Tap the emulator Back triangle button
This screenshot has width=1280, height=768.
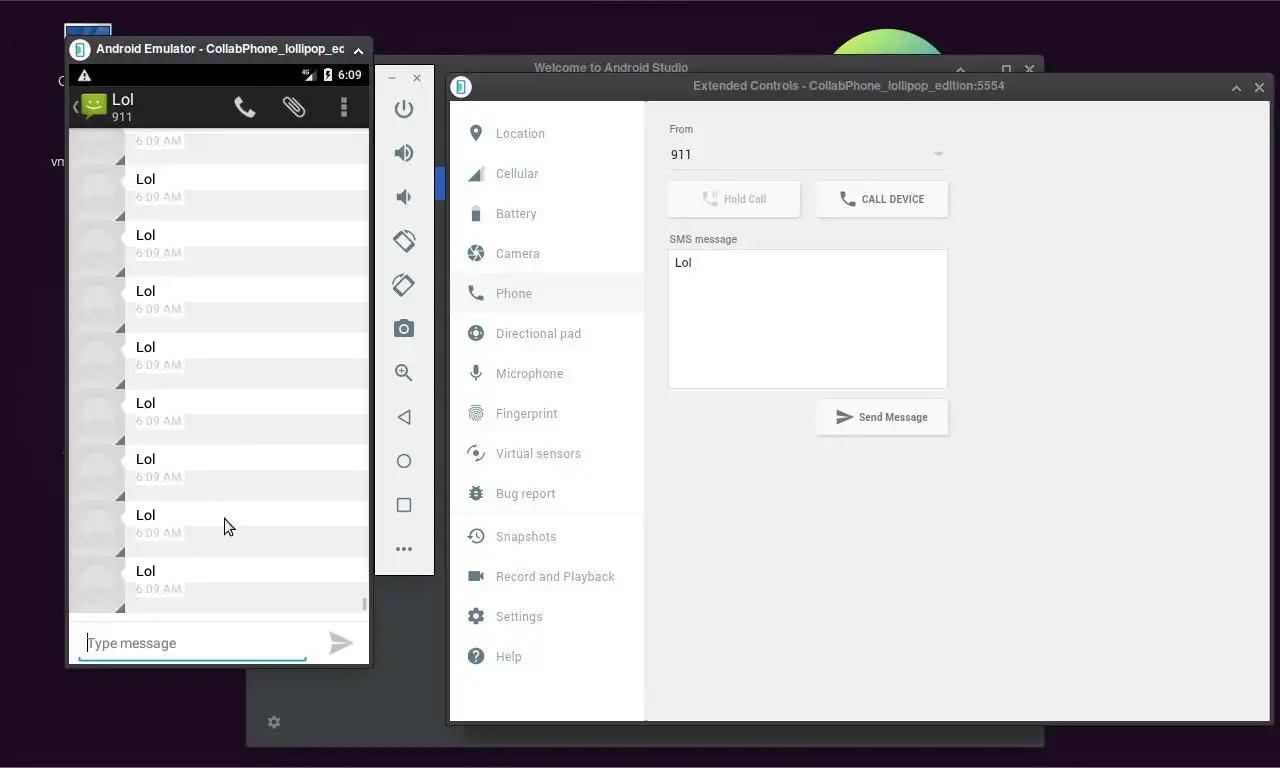click(x=404, y=417)
